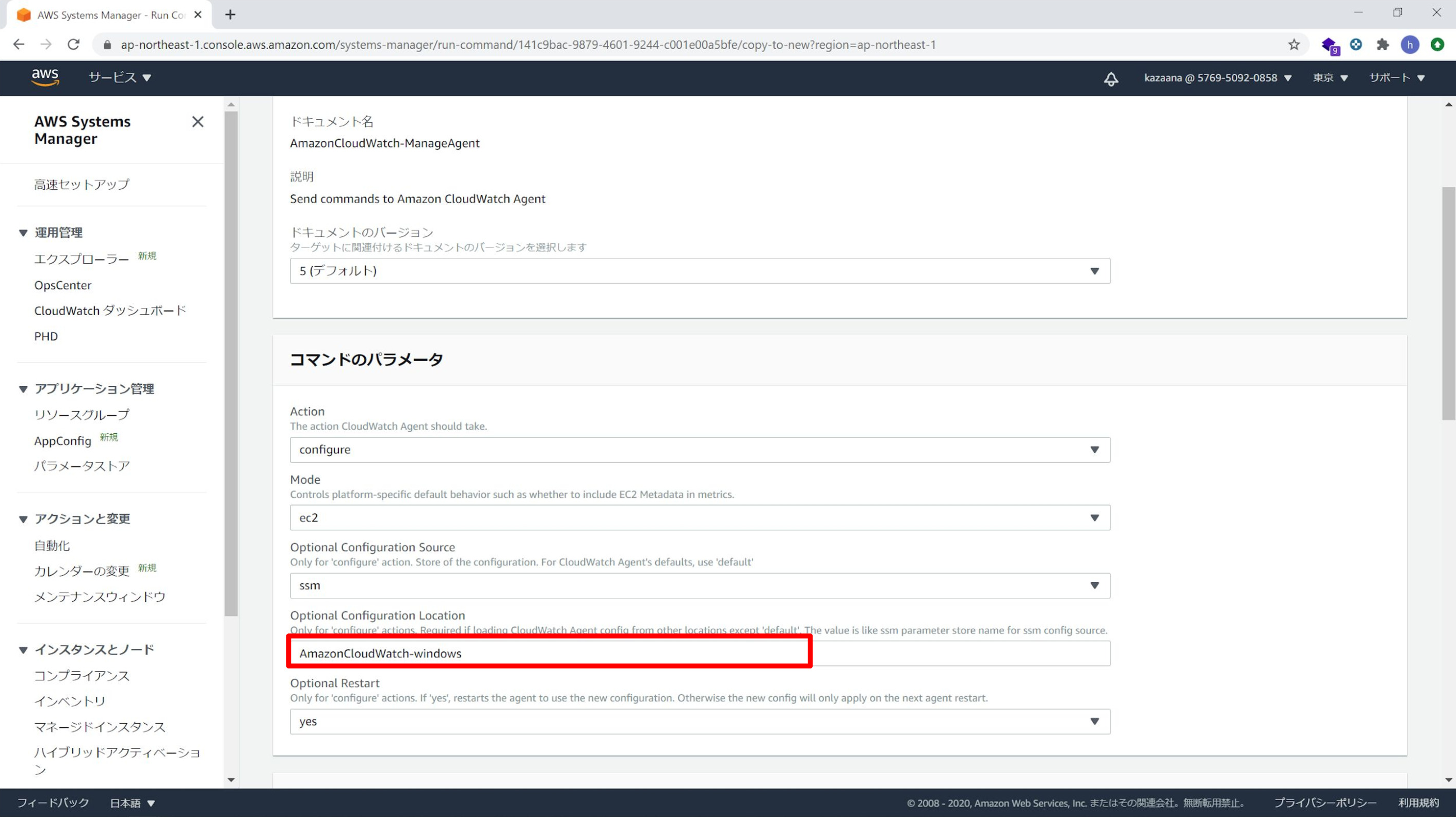Screen dimensions: 1456x817
Task: Open エクスプローラー in sidebar
Action: coord(82,259)
